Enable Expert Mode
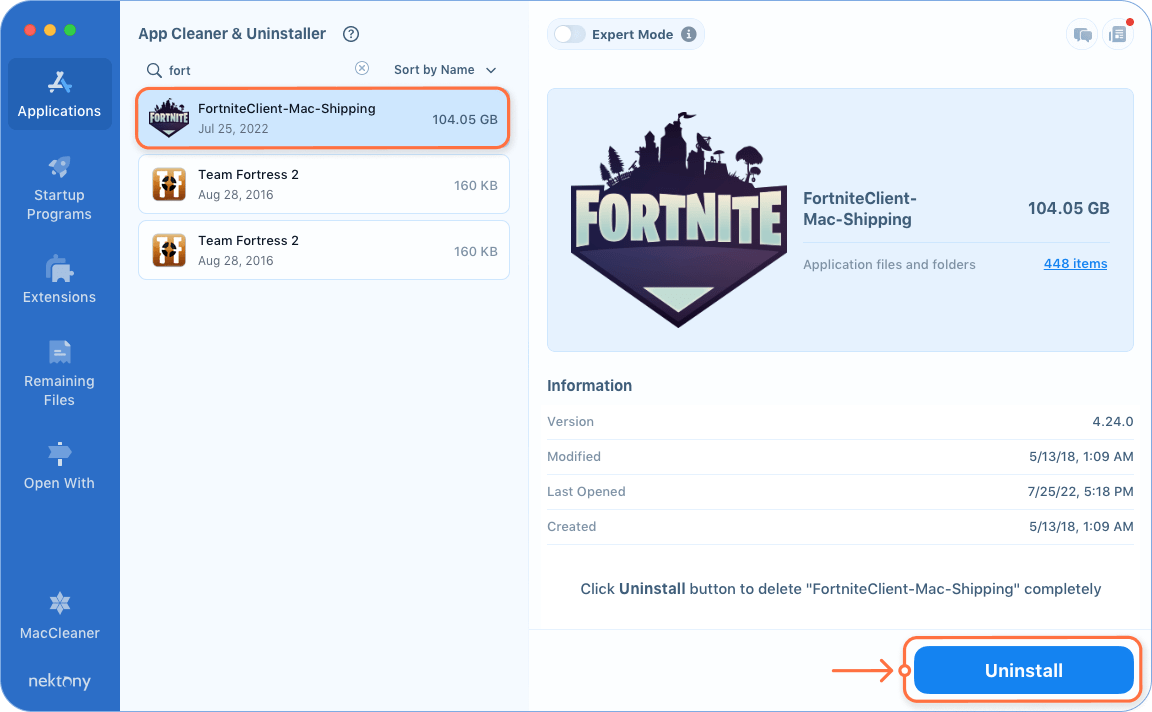 (x=570, y=33)
